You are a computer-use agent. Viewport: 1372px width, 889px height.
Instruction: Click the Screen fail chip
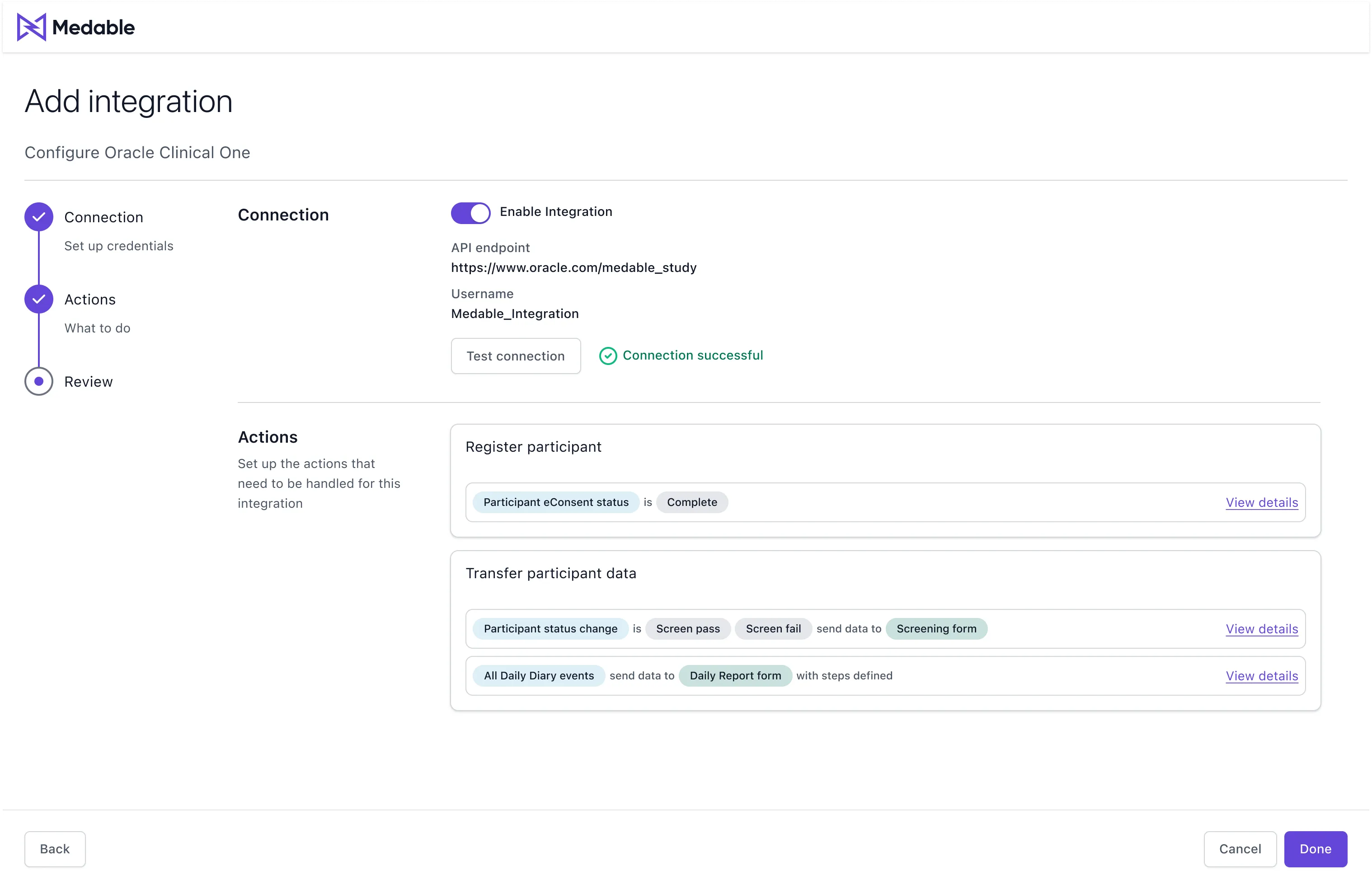tap(773, 629)
